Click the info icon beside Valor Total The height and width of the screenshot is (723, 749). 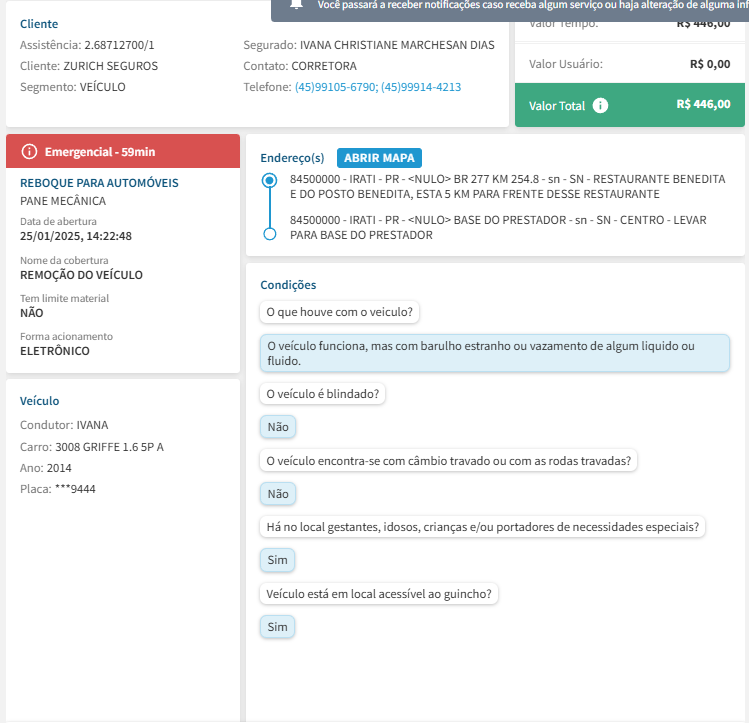(x=600, y=106)
